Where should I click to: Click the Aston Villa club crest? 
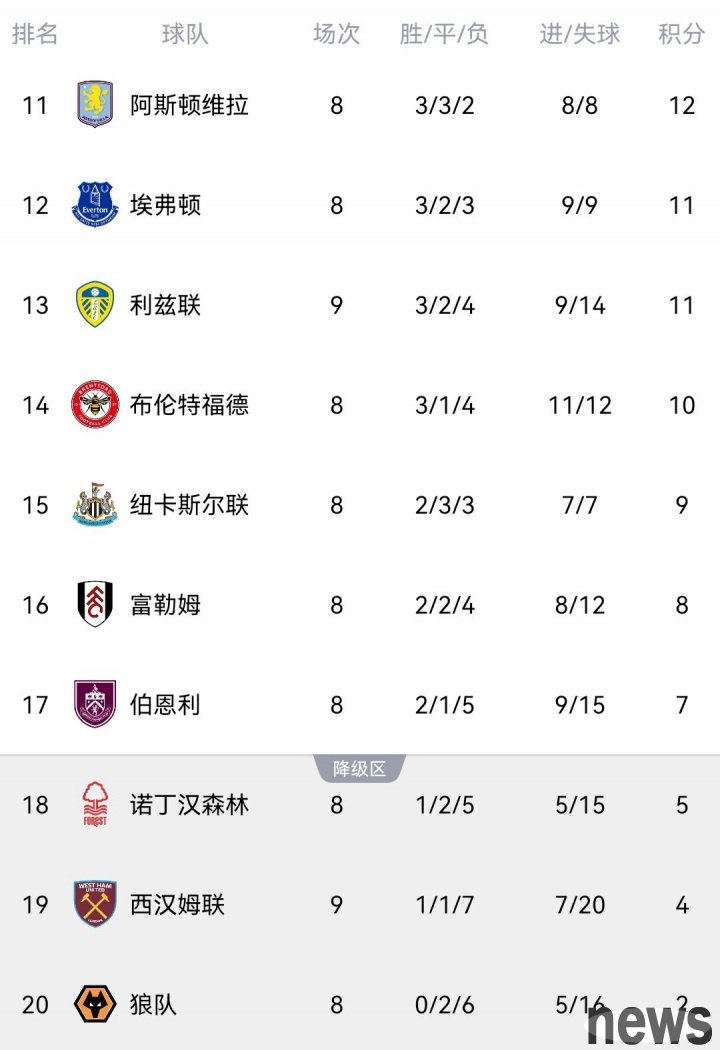95,105
